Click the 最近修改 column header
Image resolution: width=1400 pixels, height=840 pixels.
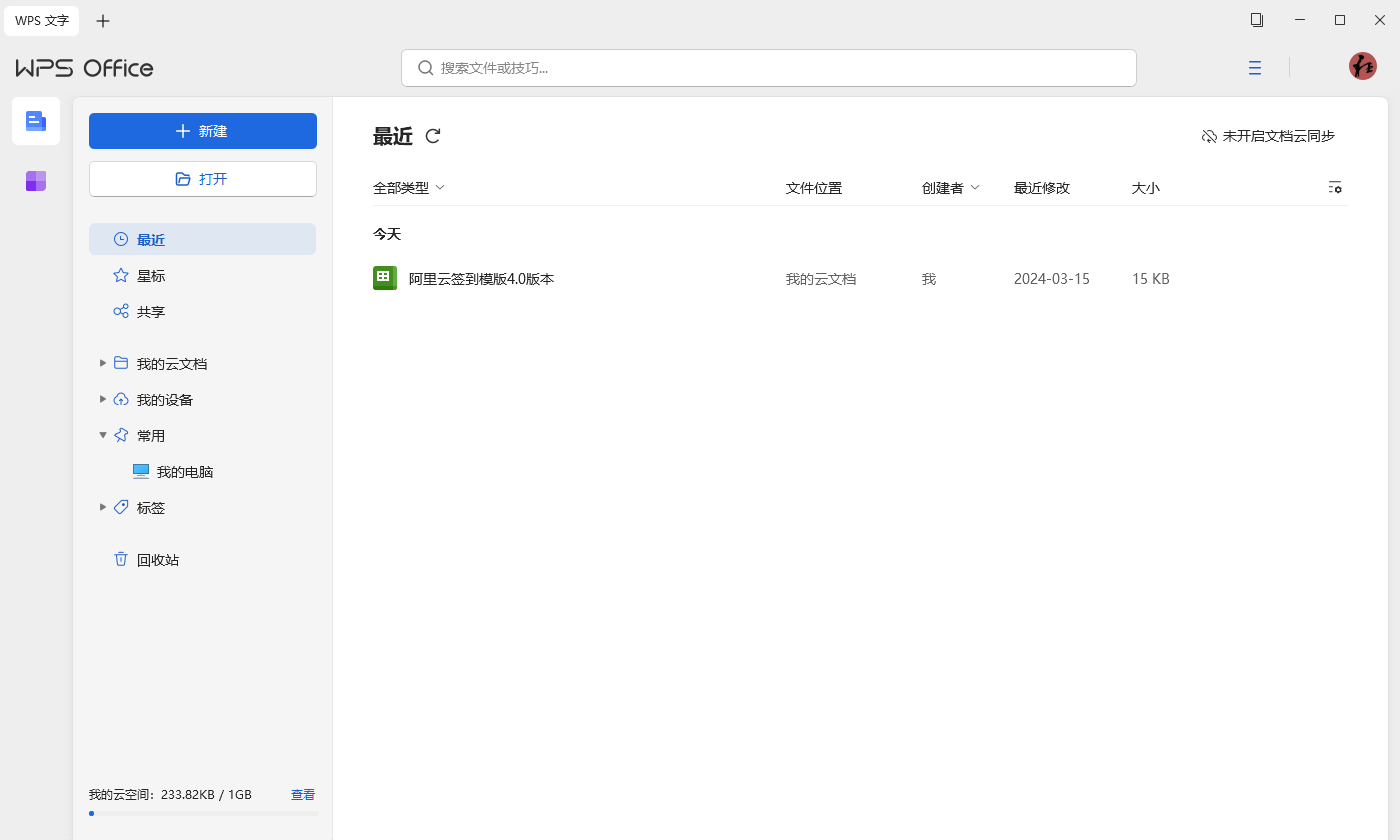click(1042, 187)
